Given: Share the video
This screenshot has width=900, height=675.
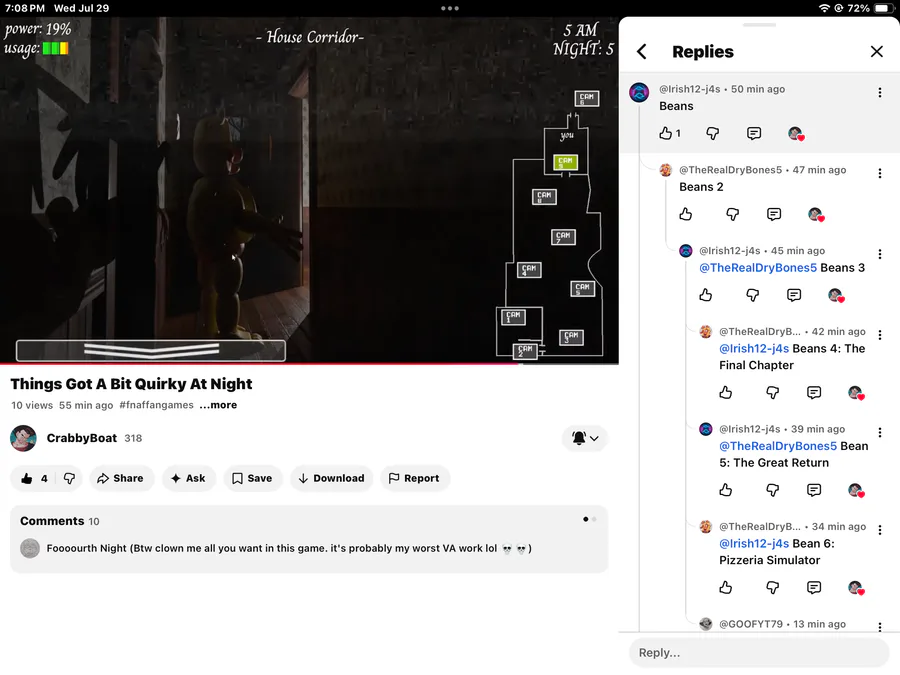Looking at the screenshot, I should pyautogui.click(x=121, y=478).
